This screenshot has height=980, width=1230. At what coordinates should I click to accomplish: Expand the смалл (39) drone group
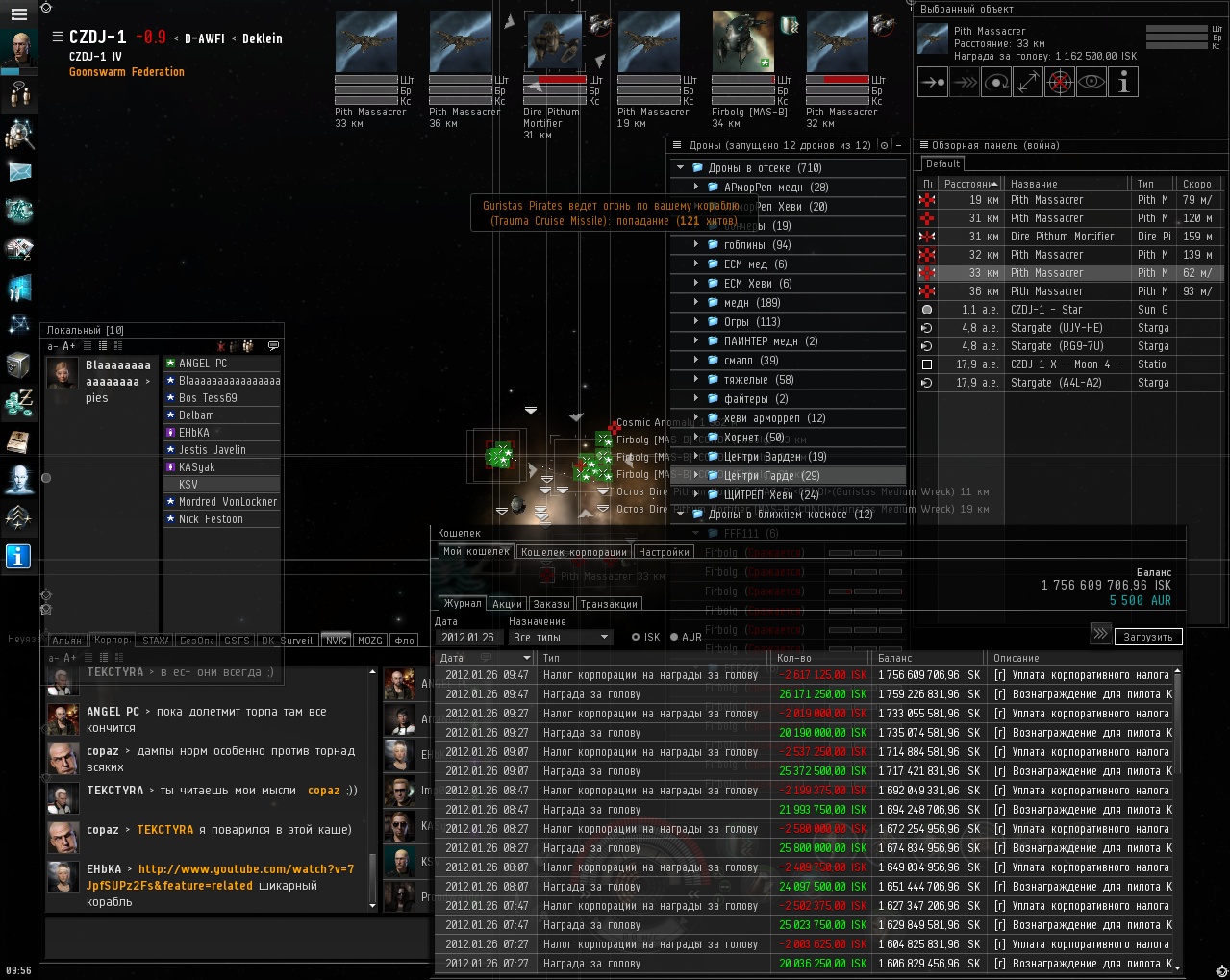(696, 361)
